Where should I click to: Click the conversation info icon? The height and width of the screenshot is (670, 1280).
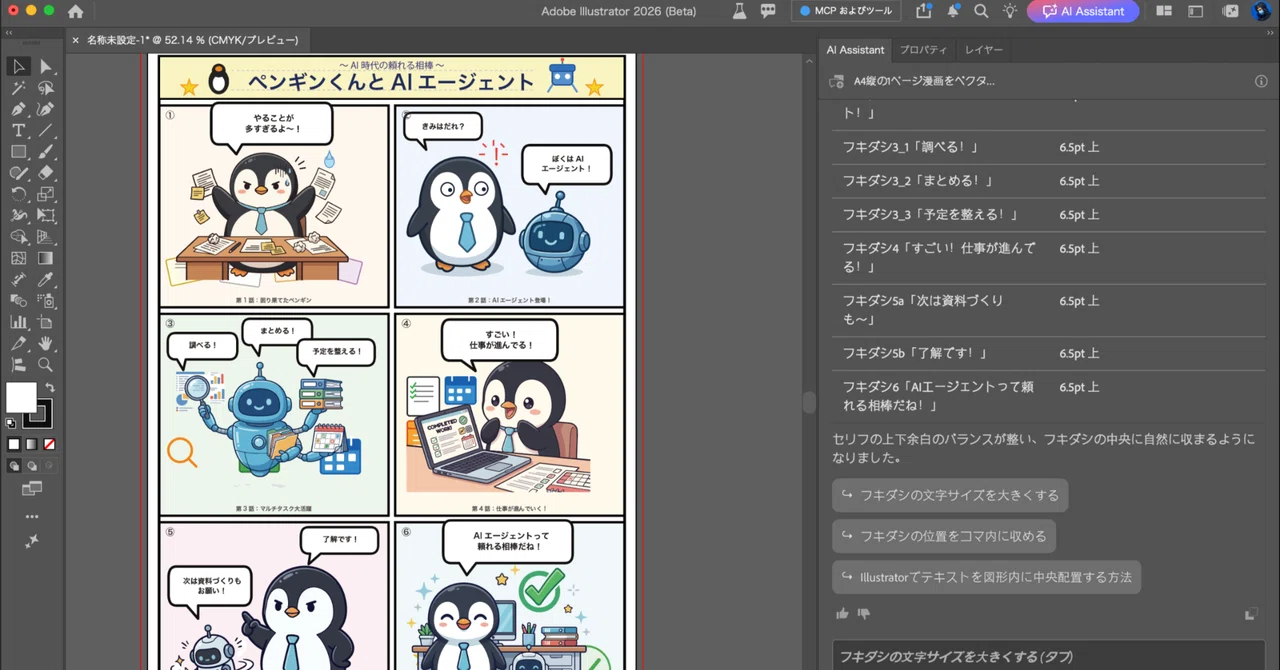(x=1261, y=81)
